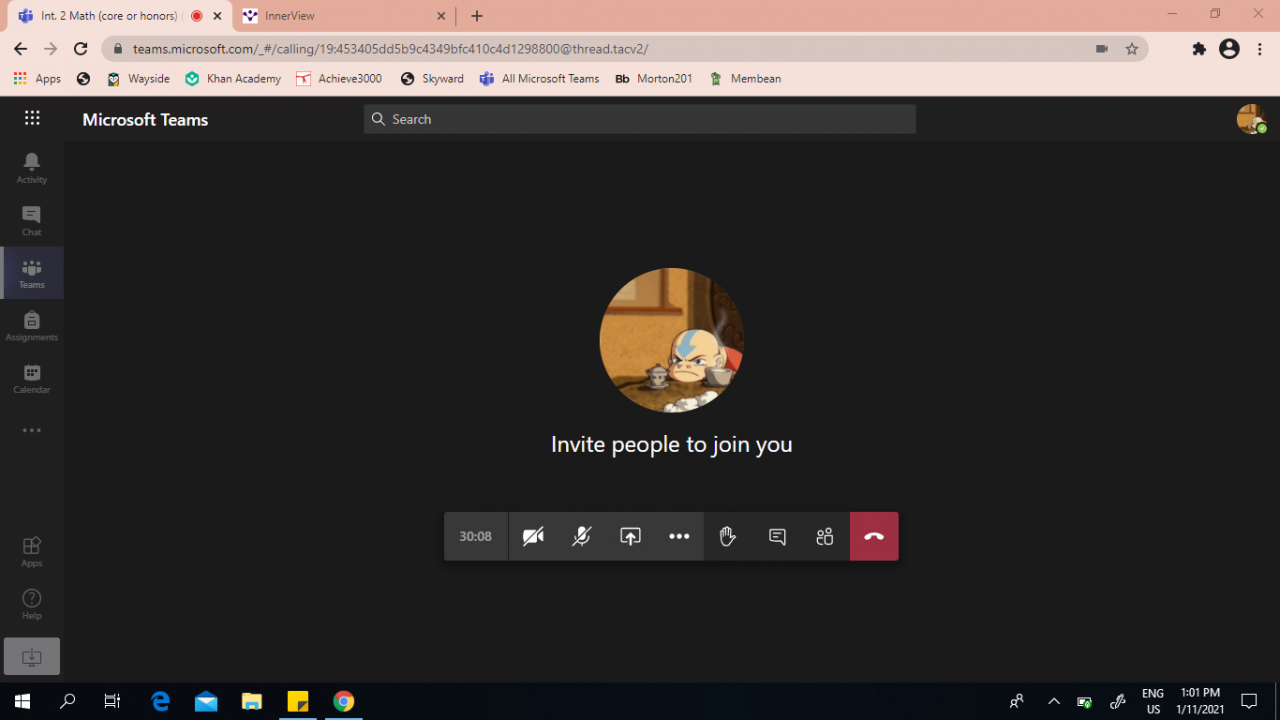This screenshot has width=1280, height=720.
Task: Open the Membean bookmark
Action: (x=745, y=79)
